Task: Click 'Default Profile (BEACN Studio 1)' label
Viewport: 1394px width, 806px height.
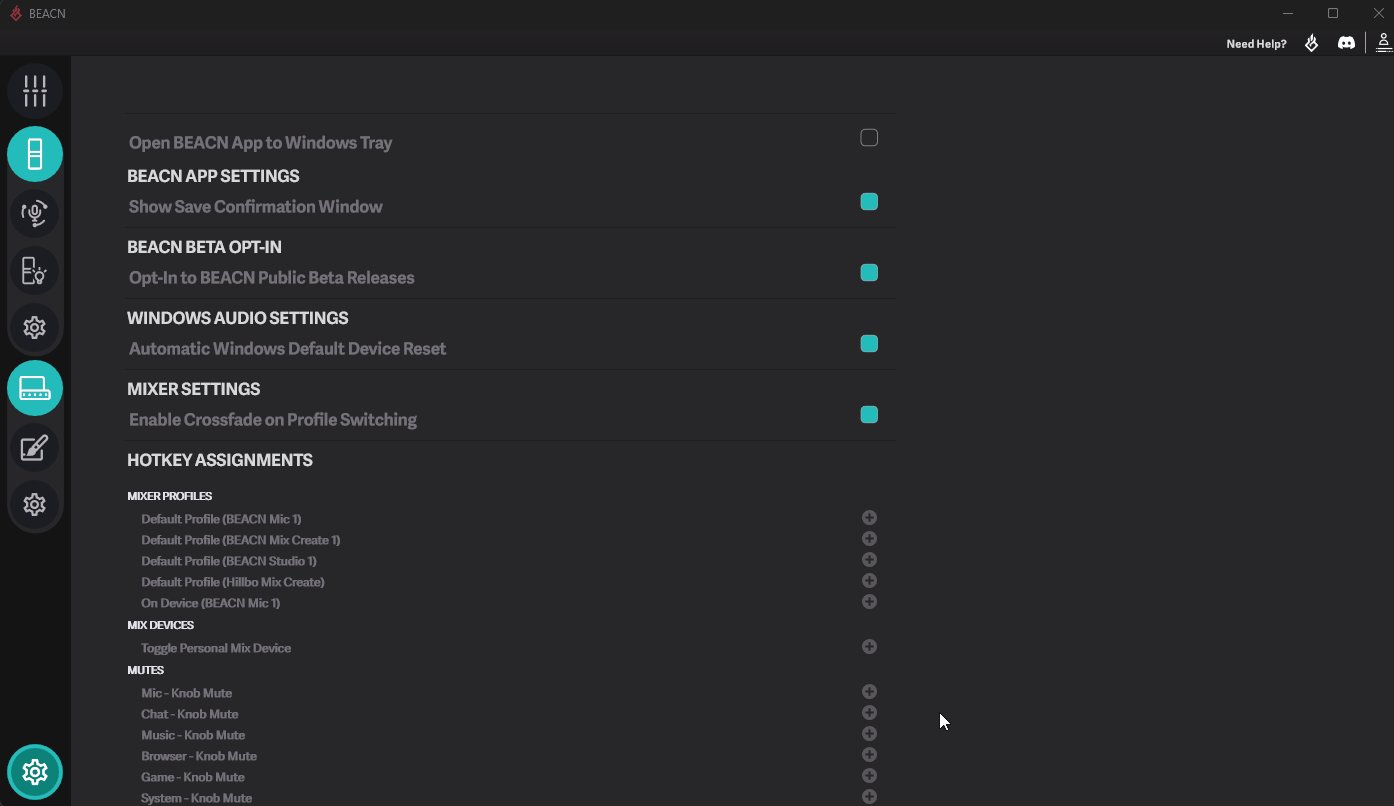Action: click(229, 561)
